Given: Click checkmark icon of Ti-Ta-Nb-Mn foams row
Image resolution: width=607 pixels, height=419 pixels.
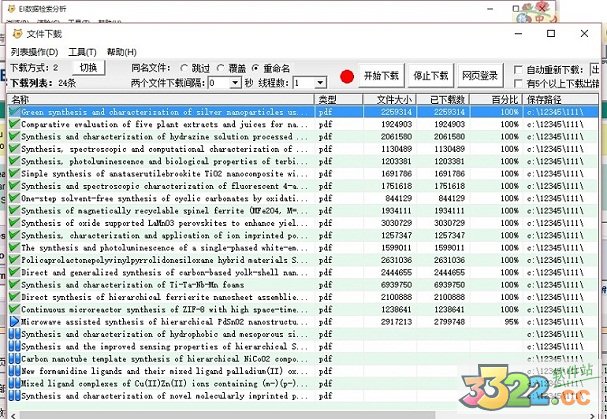Looking at the screenshot, I should (x=14, y=285).
